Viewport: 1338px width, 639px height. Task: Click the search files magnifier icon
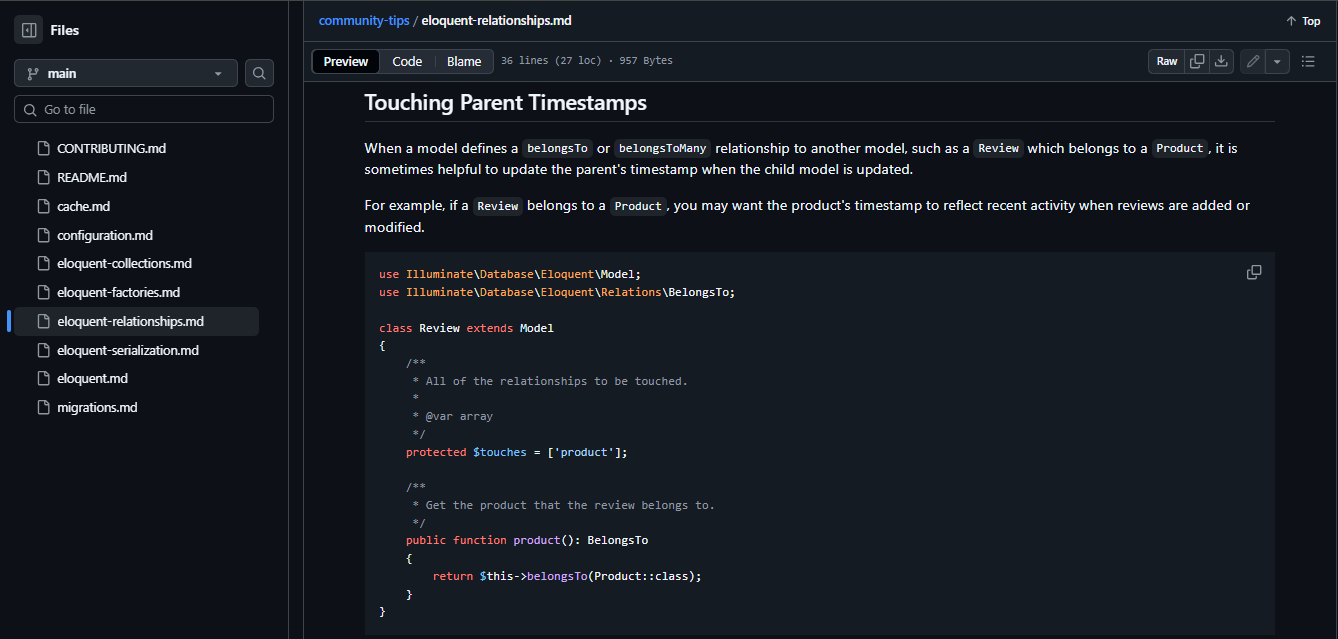(x=259, y=73)
